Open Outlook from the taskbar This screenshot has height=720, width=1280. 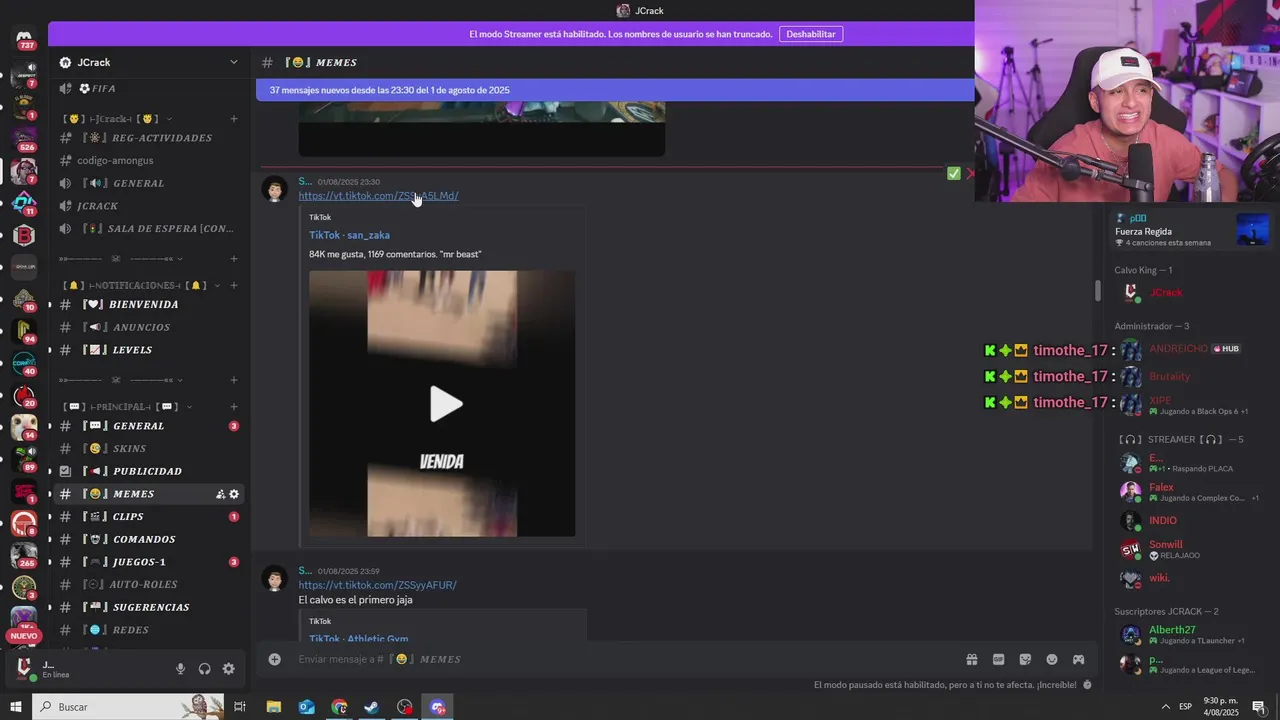click(307, 707)
